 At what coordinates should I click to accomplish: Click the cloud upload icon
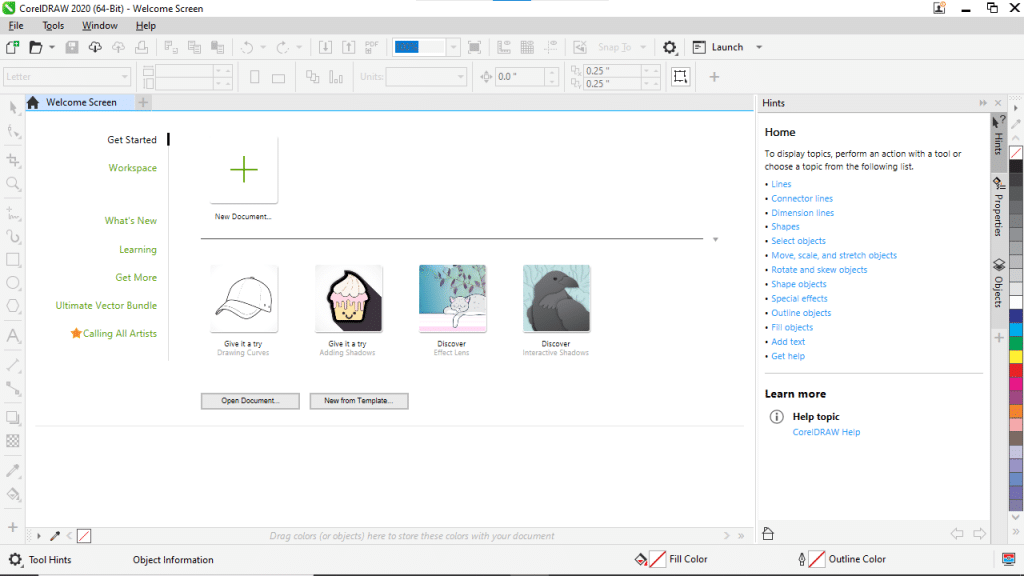pyautogui.click(x=118, y=47)
